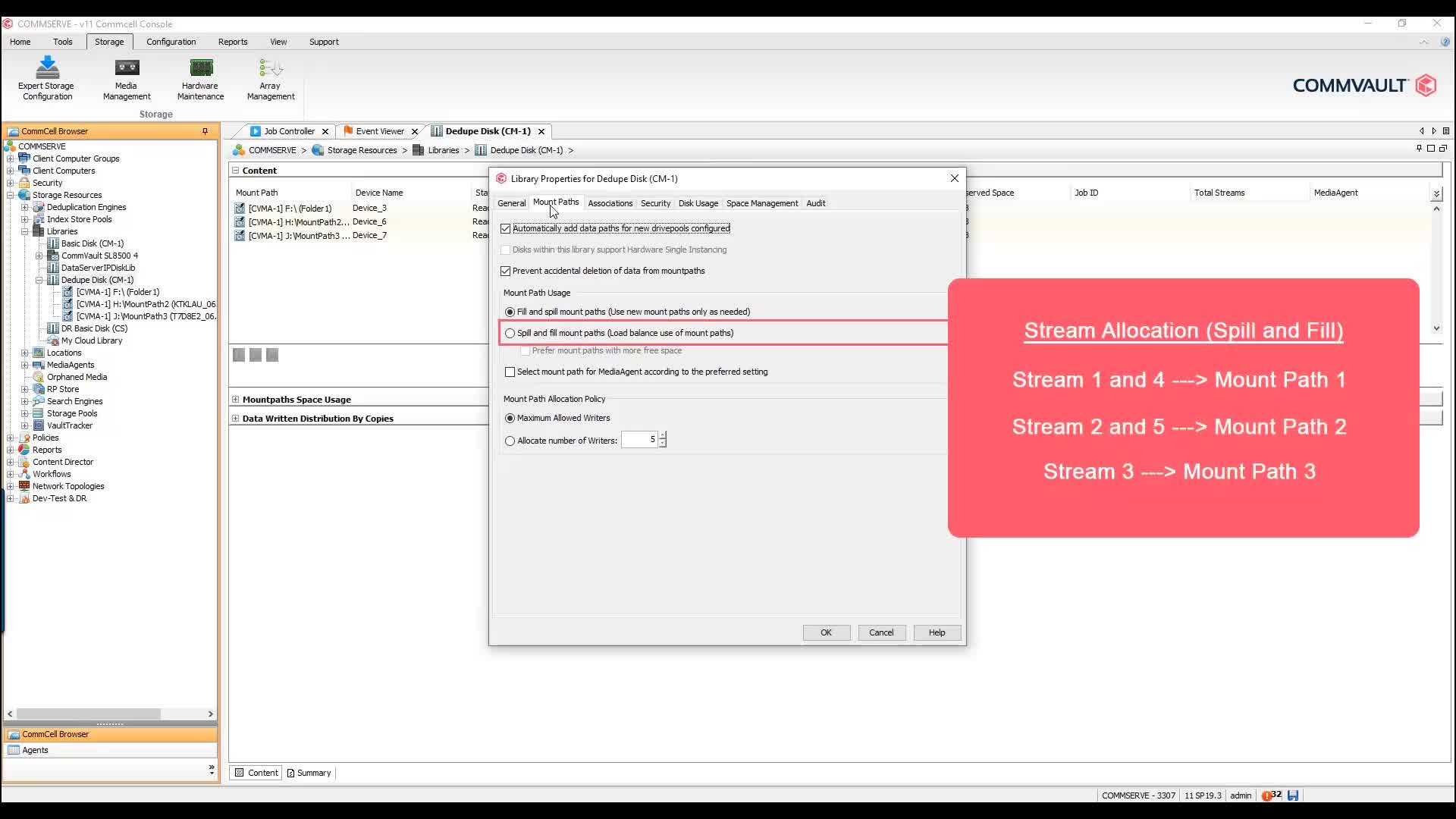Click the OK button in the dialog
The height and width of the screenshot is (819, 1456).
click(826, 632)
